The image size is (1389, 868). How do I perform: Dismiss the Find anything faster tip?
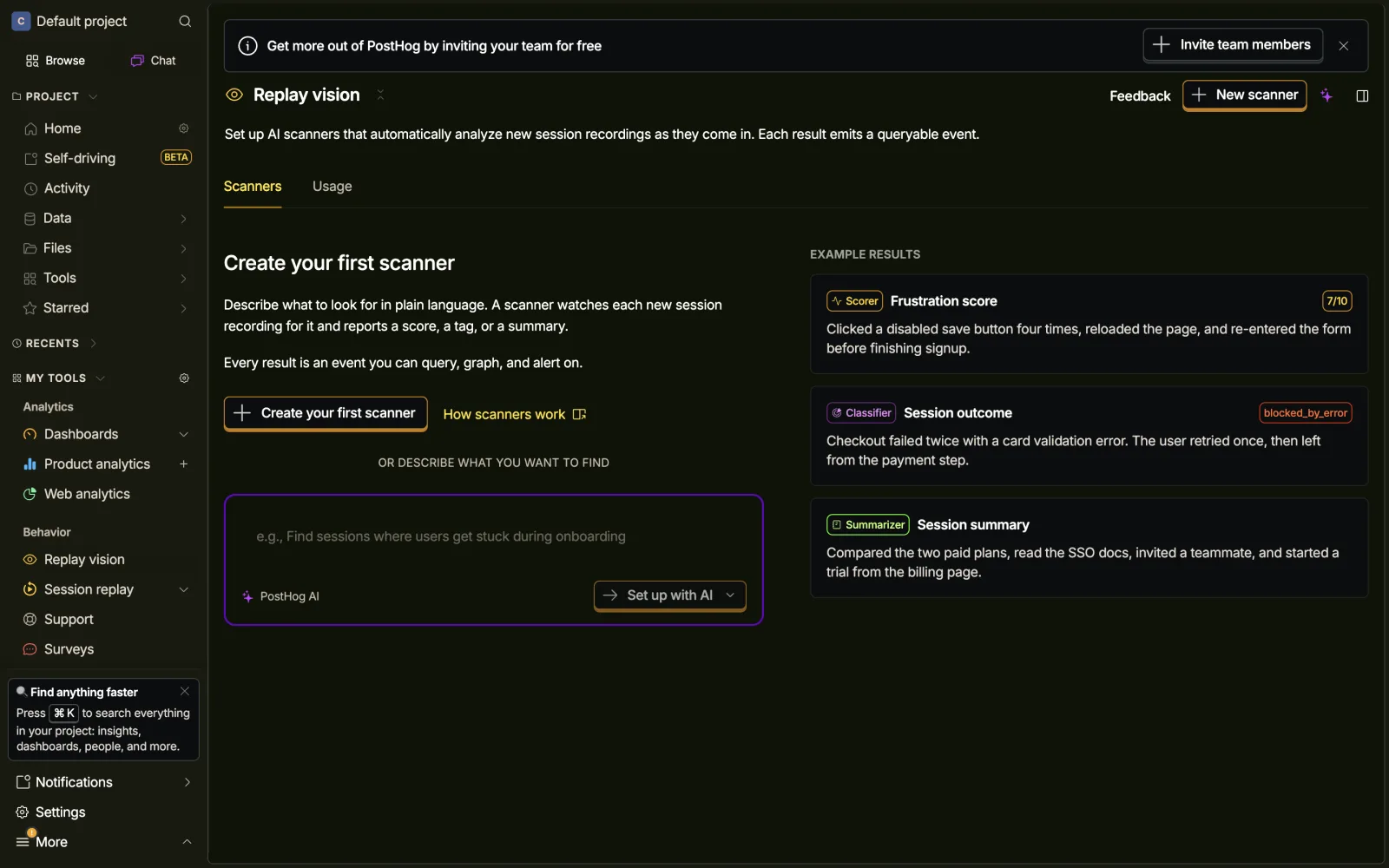pyautogui.click(x=185, y=692)
